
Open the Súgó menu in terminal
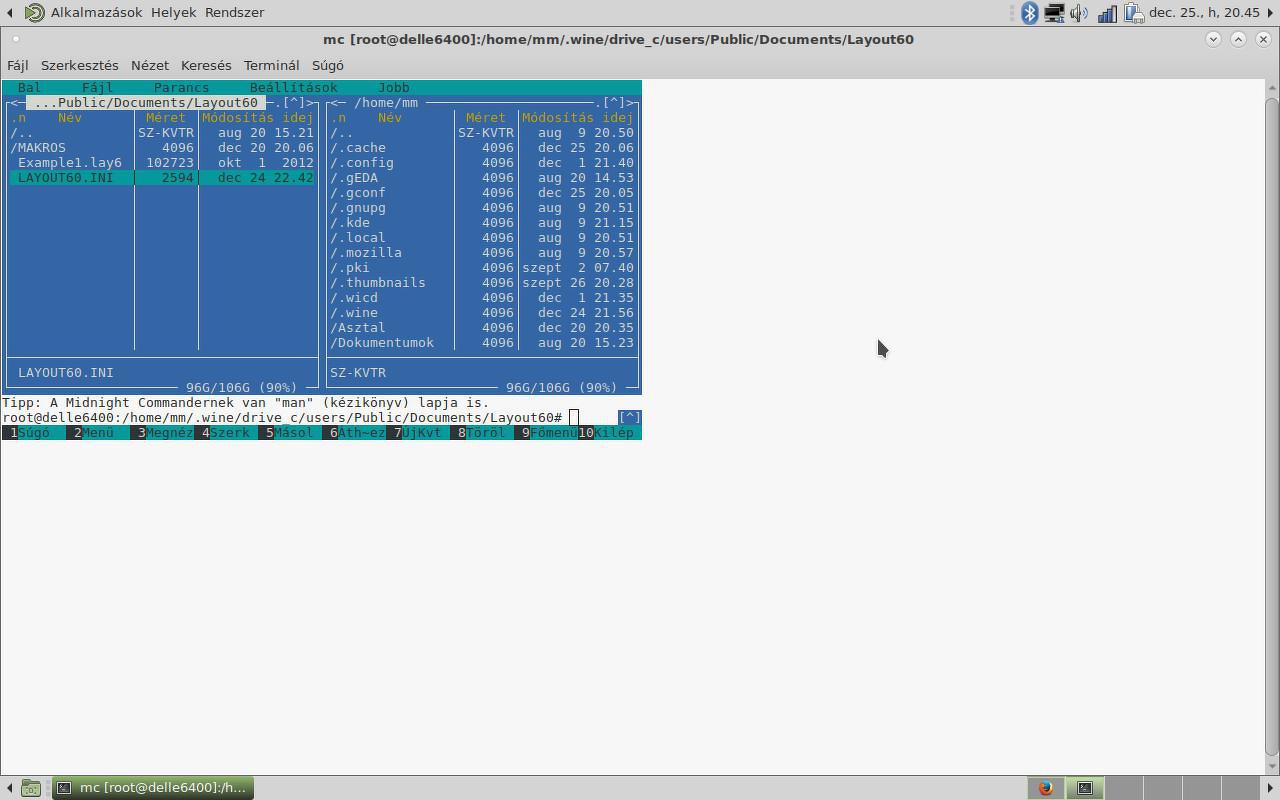coord(328,65)
